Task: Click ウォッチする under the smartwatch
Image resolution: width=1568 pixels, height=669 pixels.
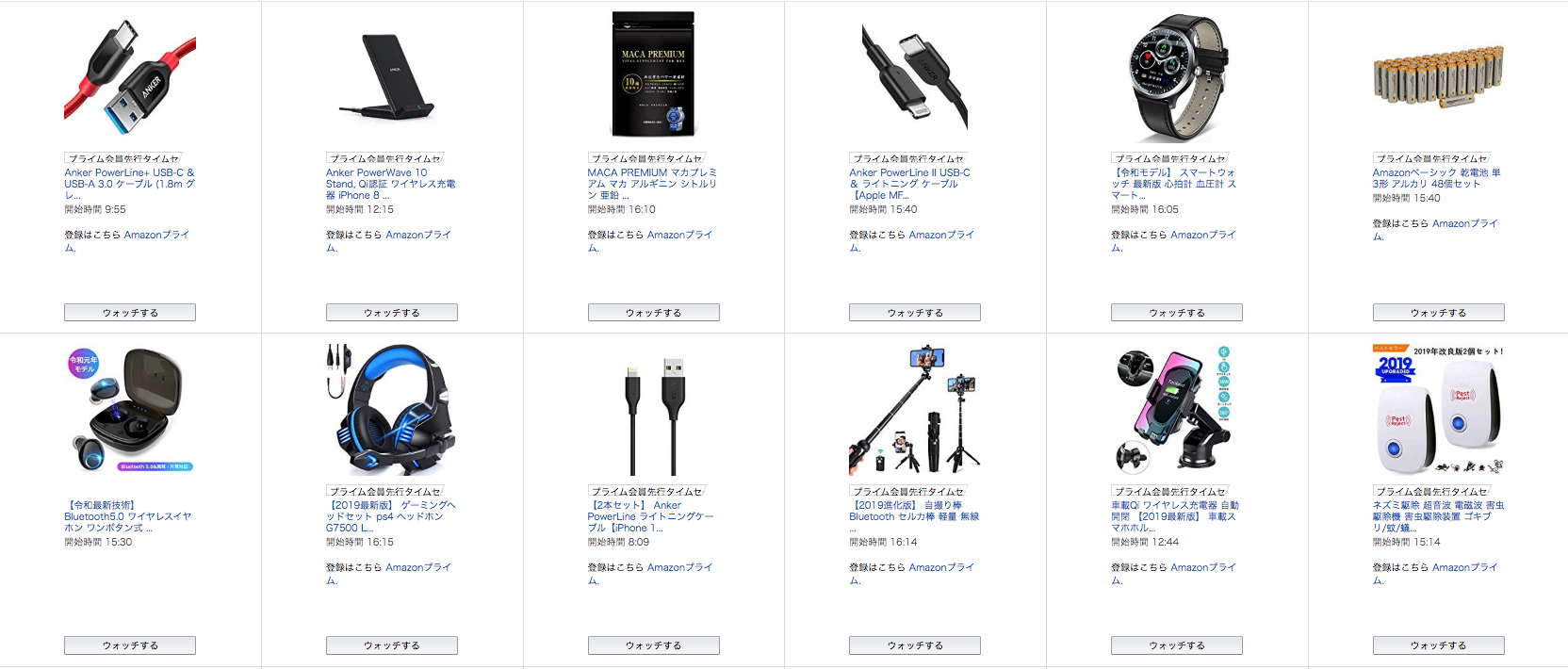Action: tap(1177, 313)
